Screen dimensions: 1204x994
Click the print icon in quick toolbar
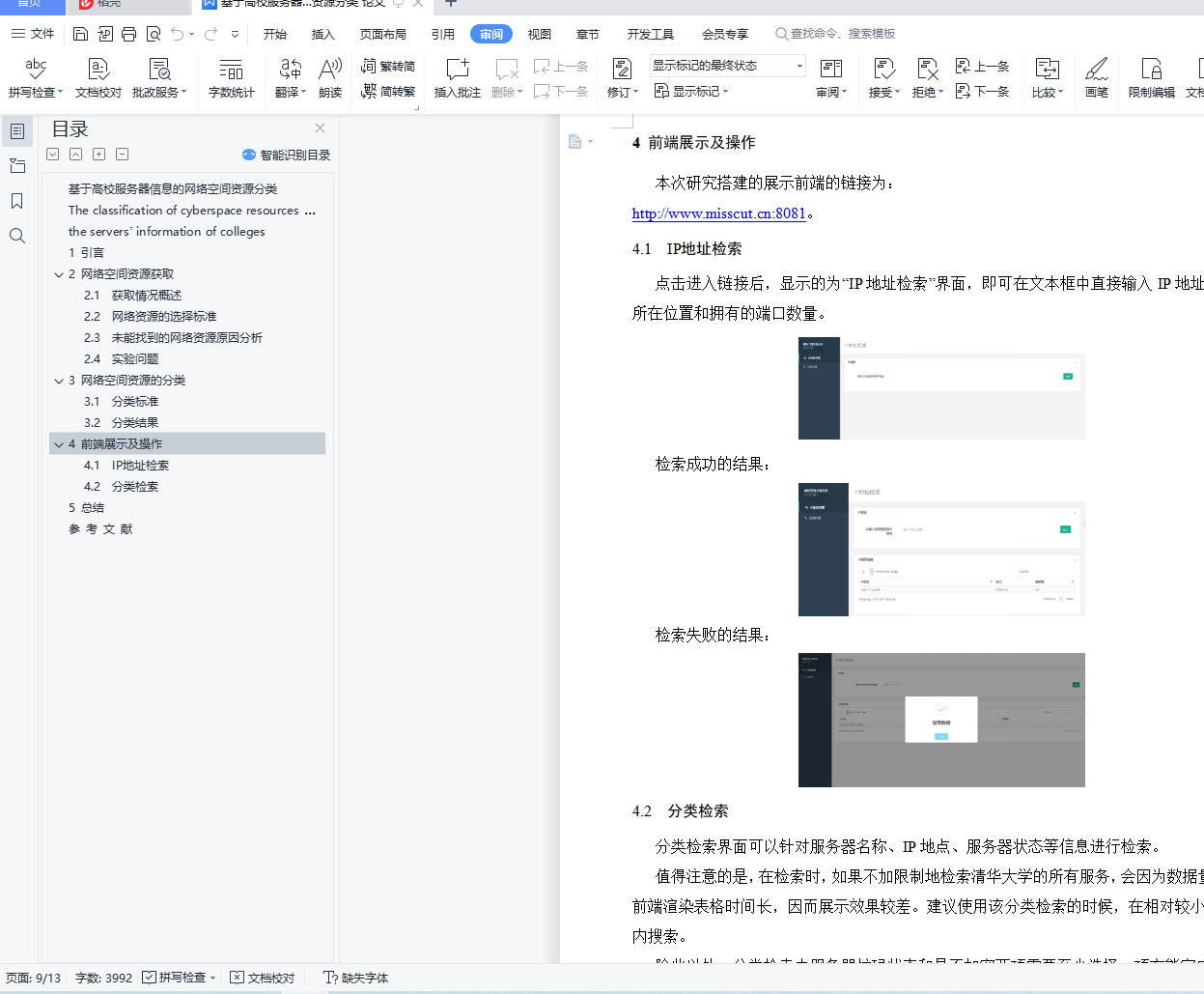pyautogui.click(x=128, y=34)
